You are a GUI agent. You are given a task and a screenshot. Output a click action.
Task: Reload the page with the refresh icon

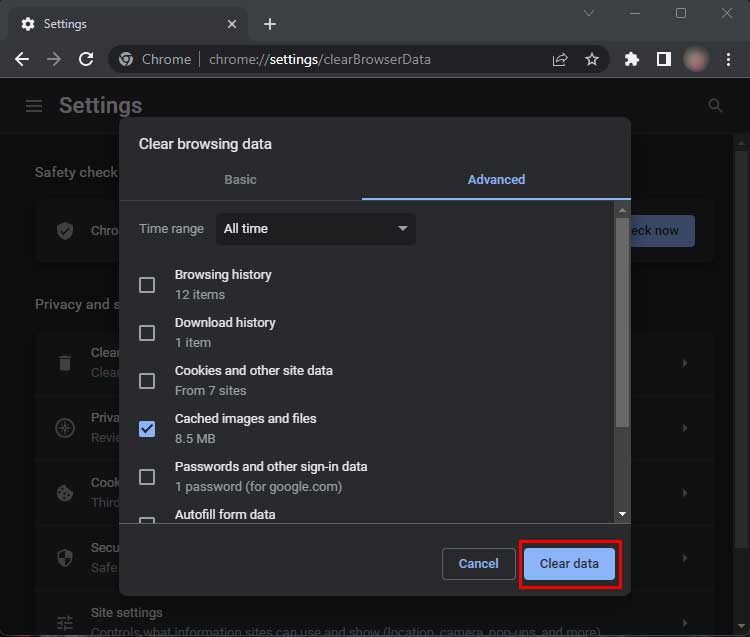[86, 59]
